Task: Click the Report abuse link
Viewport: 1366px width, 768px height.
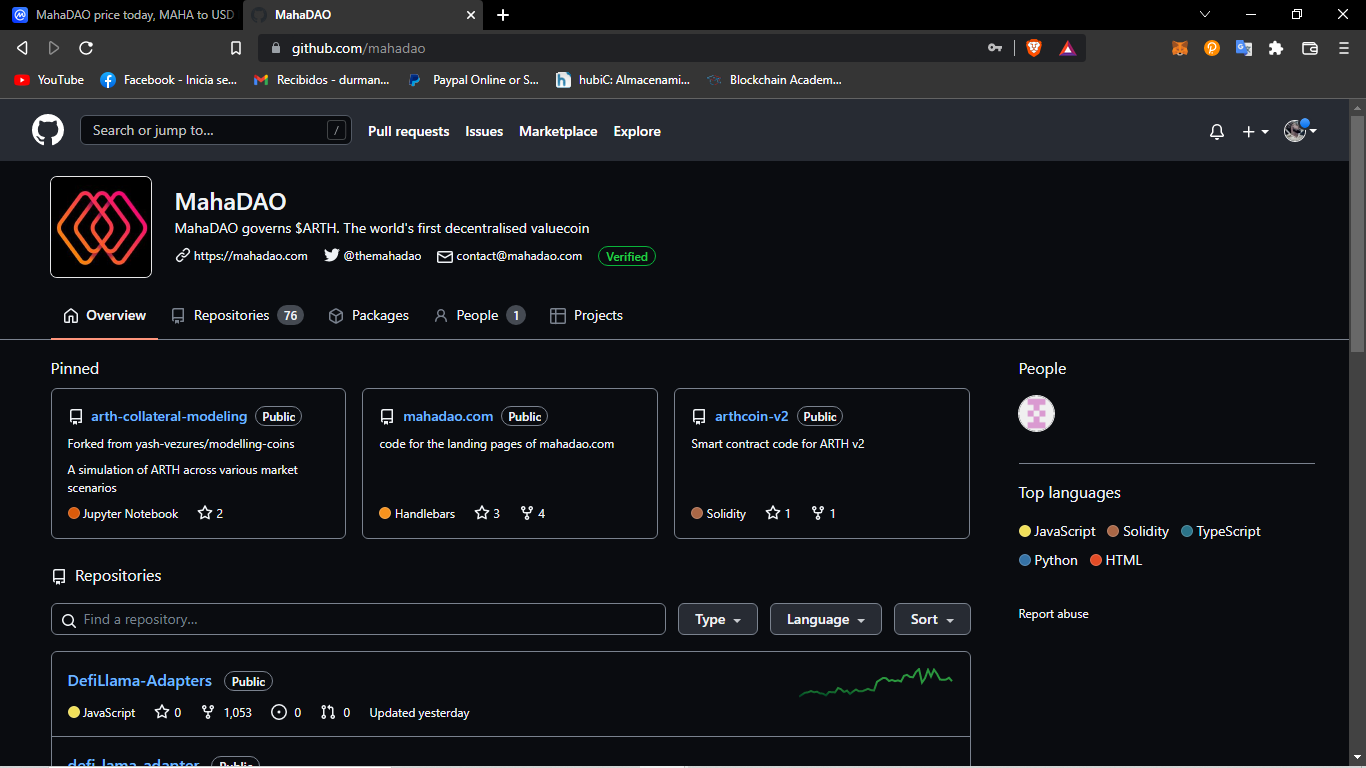Action: pos(1053,614)
